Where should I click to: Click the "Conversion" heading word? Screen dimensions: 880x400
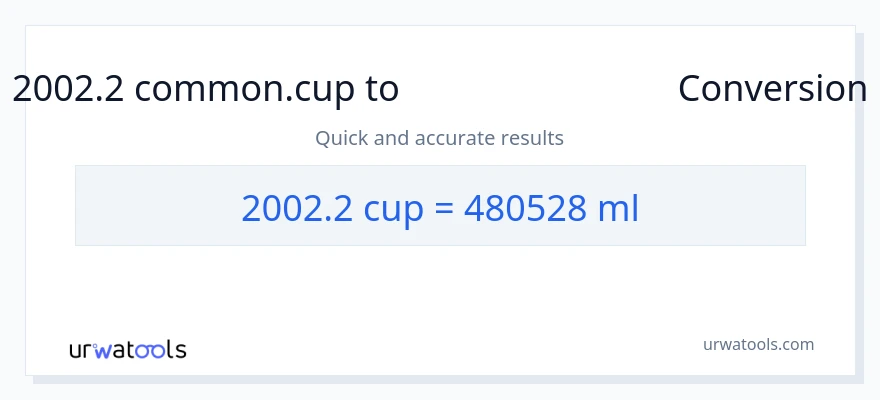pyautogui.click(x=772, y=89)
